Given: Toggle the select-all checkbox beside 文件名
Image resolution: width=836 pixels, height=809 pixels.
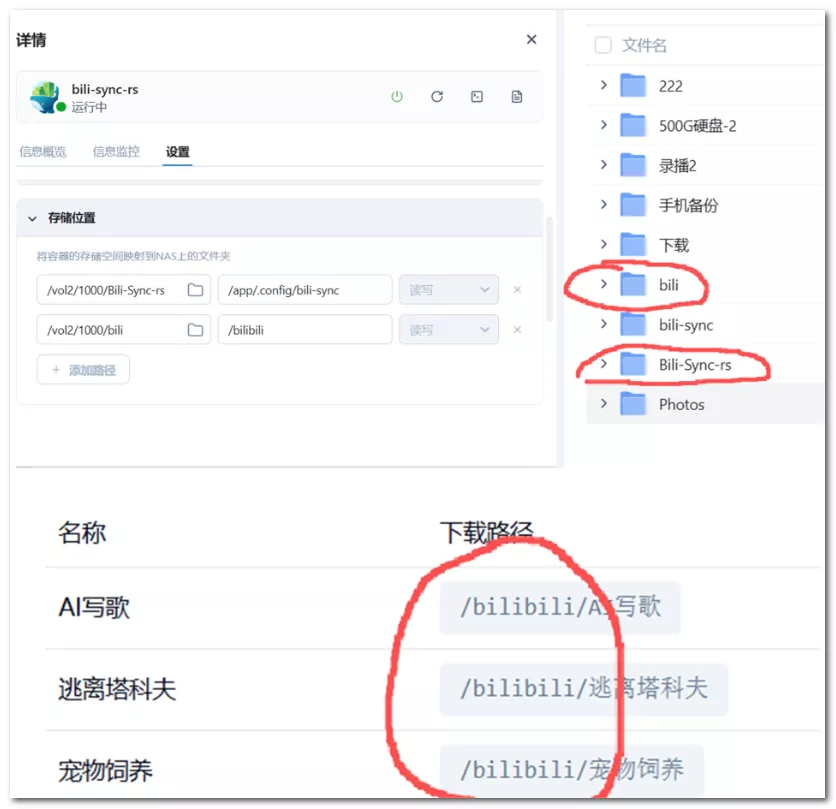Looking at the screenshot, I should click(603, 45).
